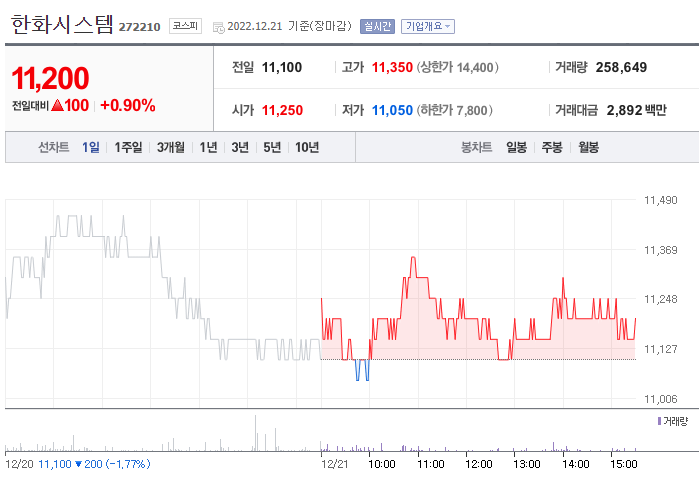Click the 12:00 time axis marker
699x485 pixels.
[x=479, y=464]
